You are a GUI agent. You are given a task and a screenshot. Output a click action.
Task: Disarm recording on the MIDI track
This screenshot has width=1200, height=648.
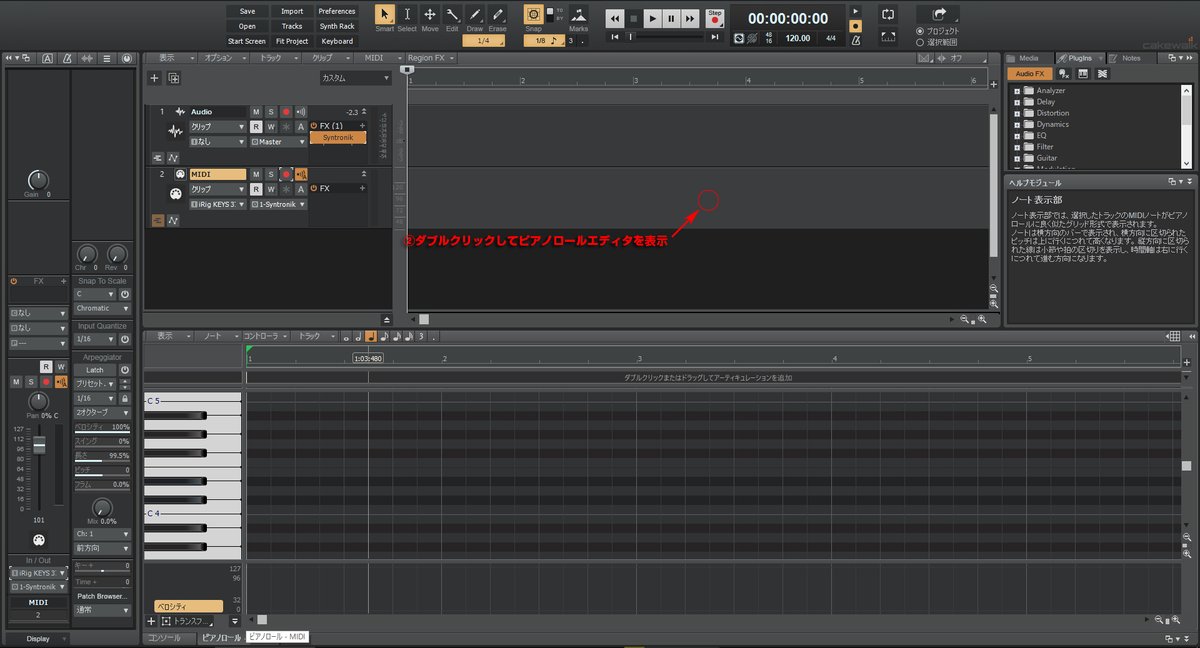286,173
